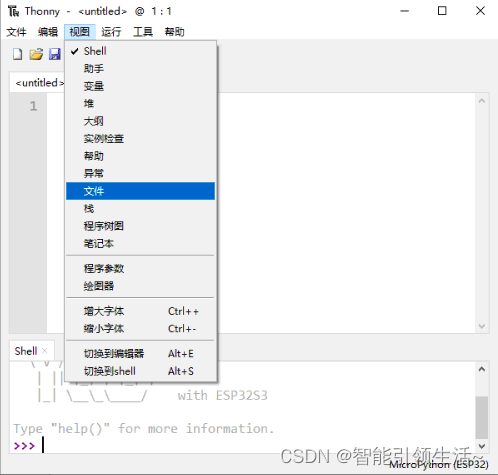Click MicroPython (ESP32) interpreter selector
The width and height of the screenshot is (498, 475).
point(439,464)
